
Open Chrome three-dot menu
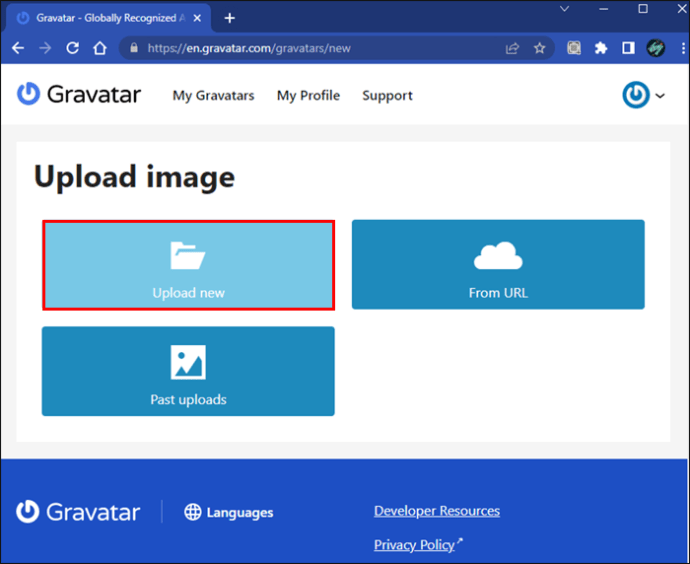tap(683, 48)
